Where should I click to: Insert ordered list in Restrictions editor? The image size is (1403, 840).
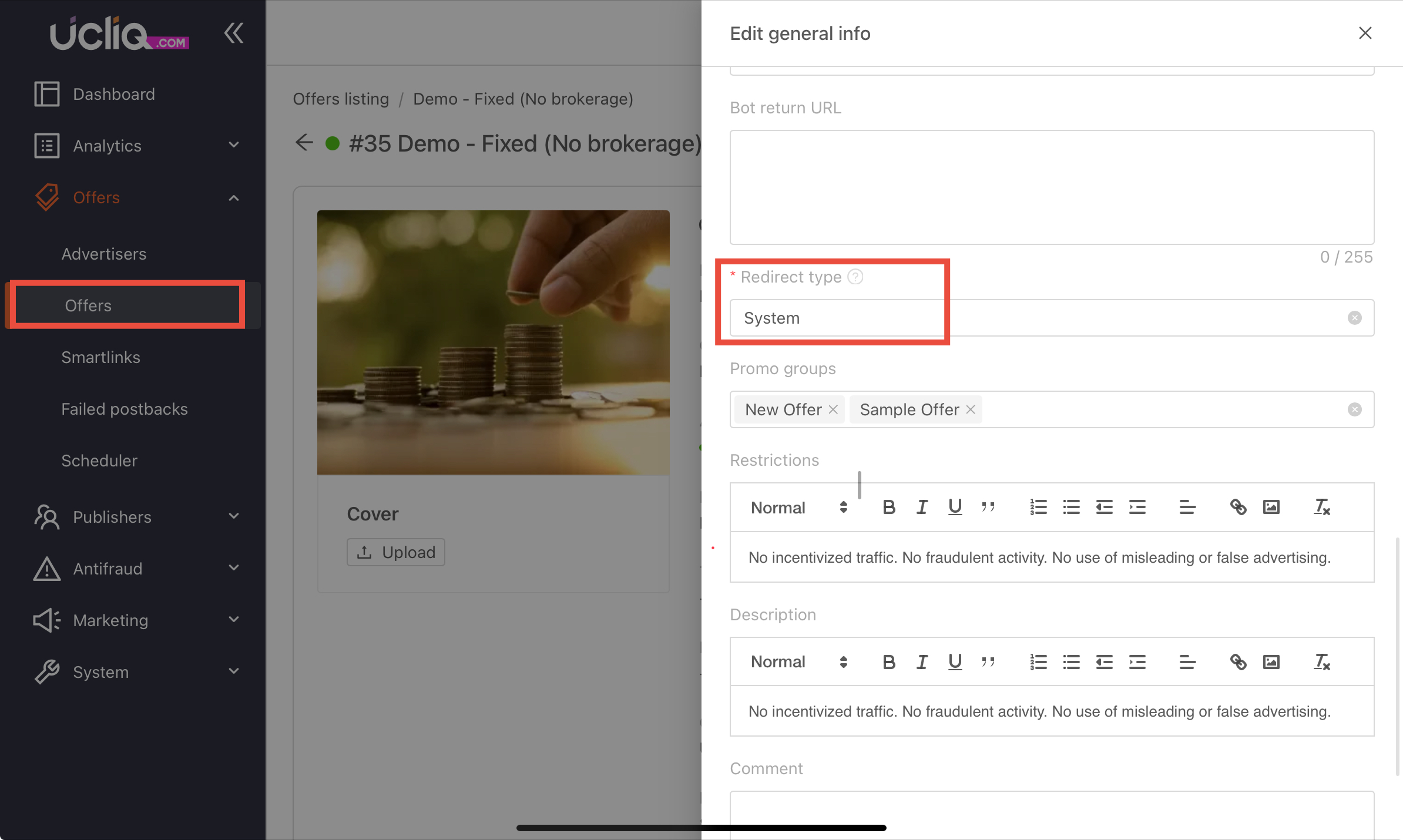1038,507
